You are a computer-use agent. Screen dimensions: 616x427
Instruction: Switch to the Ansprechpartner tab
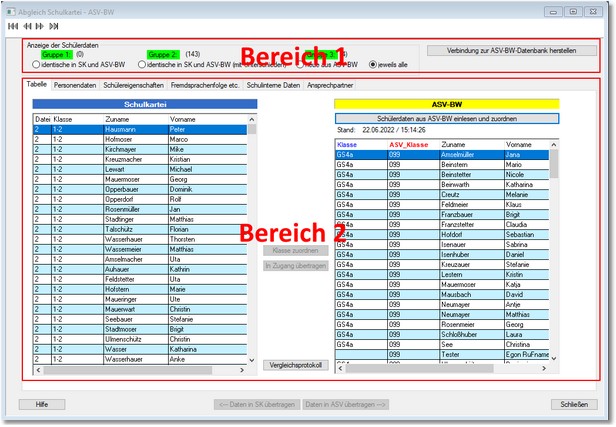(330, 85)
